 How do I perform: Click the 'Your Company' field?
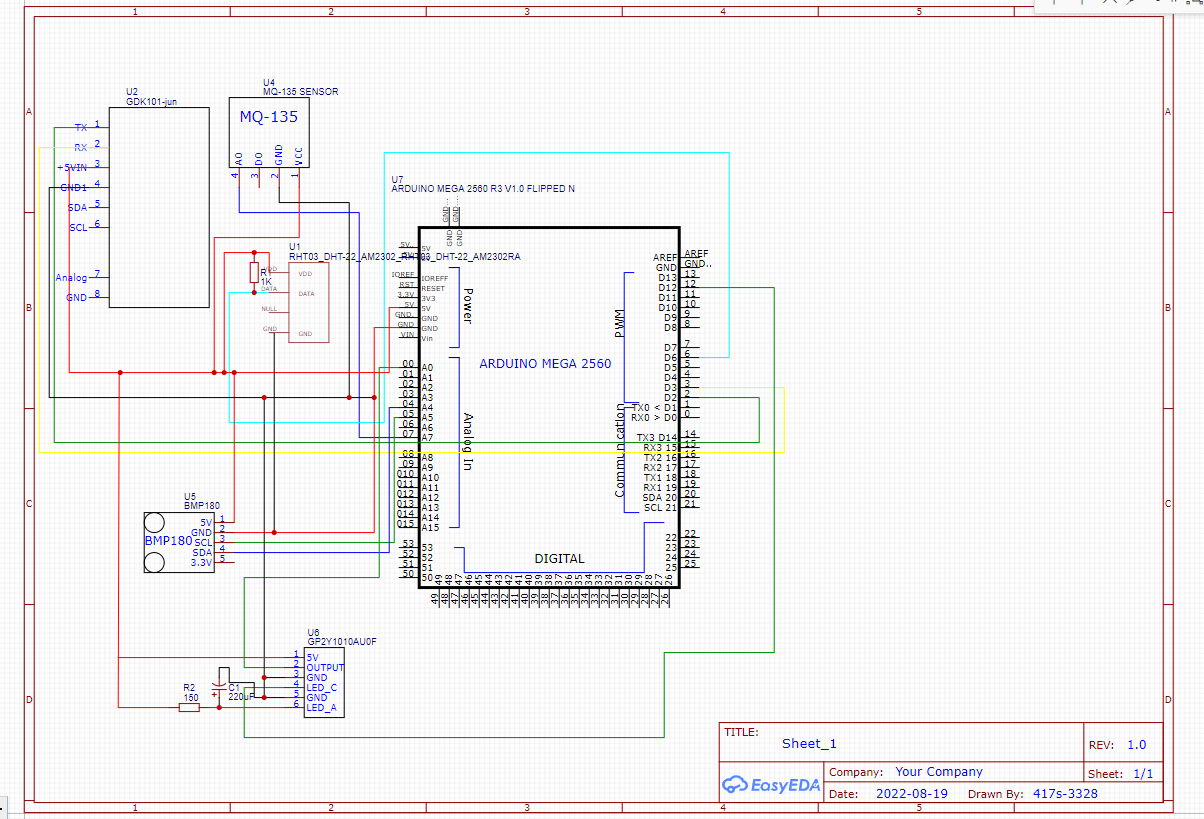[x=939, y=772]
